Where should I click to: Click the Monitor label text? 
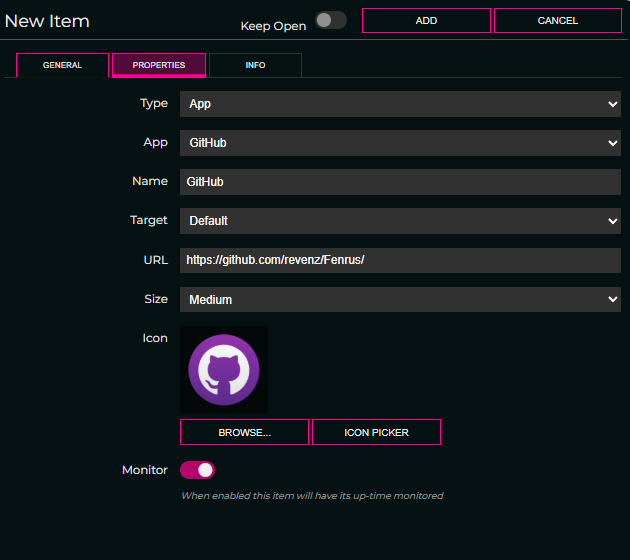point(145,470)
